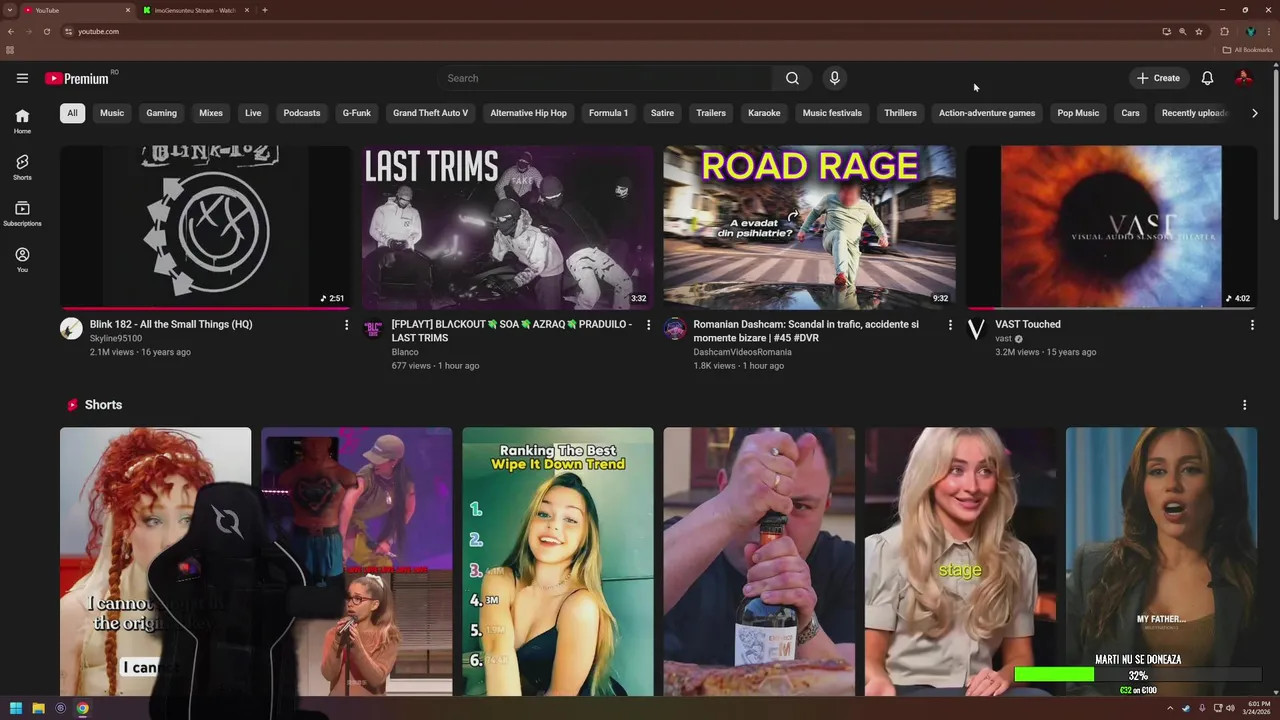
Task: Filter by Grand Theft Auto V chip
Action: (430, 113)
